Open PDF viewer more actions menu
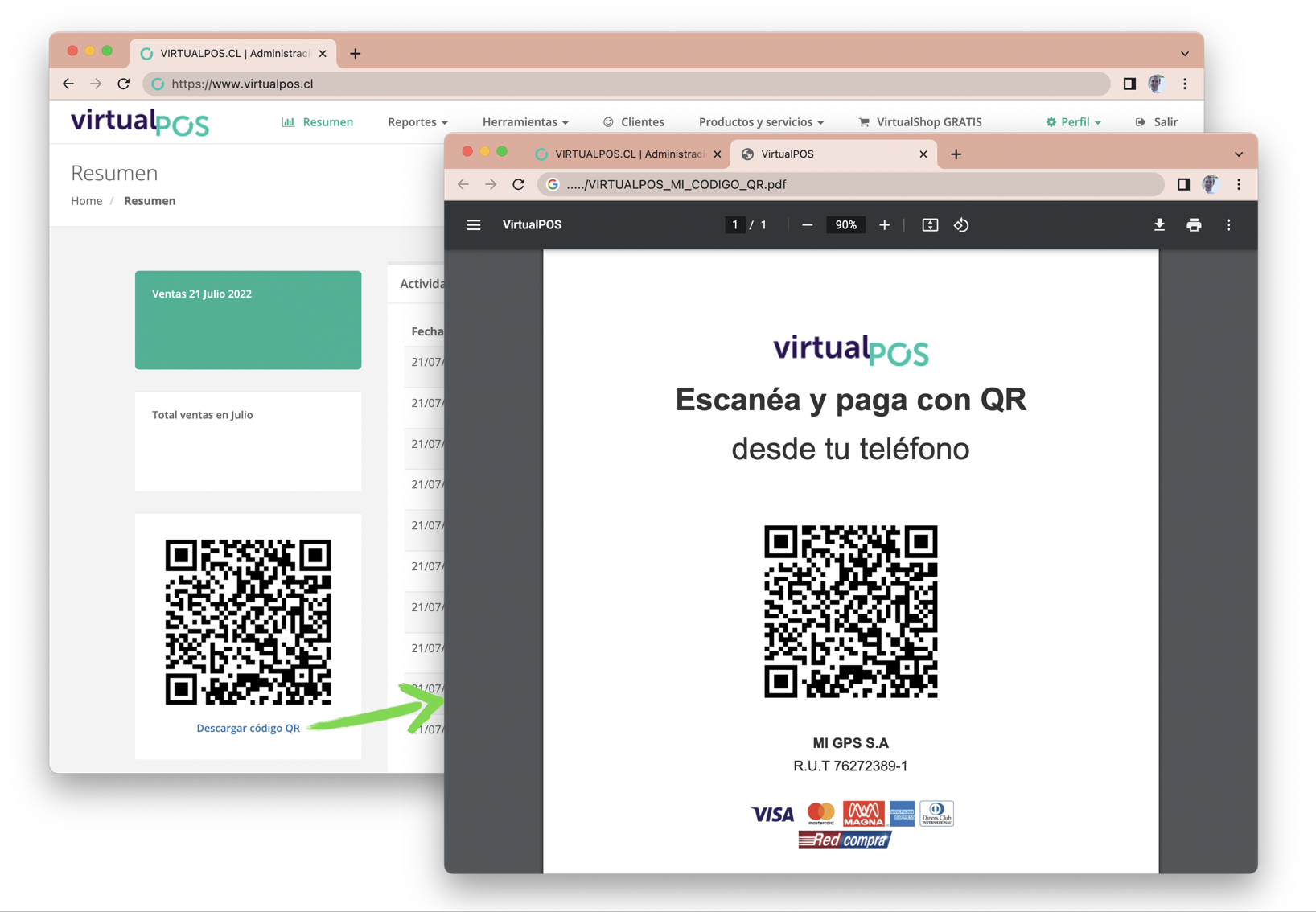 click(1228, 225)
